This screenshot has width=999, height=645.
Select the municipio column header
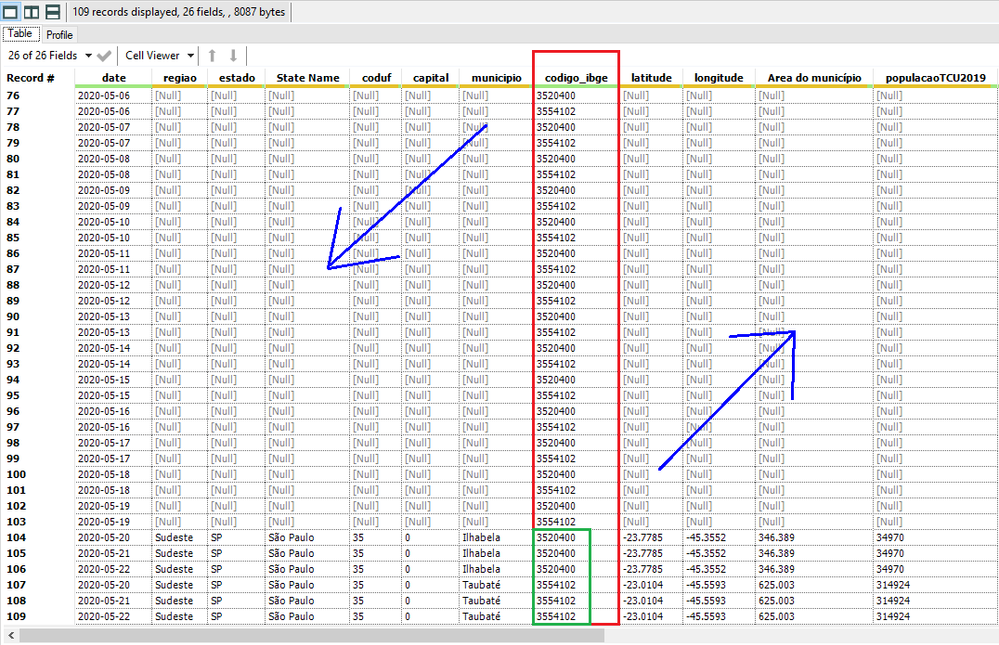tap(496, 78)
